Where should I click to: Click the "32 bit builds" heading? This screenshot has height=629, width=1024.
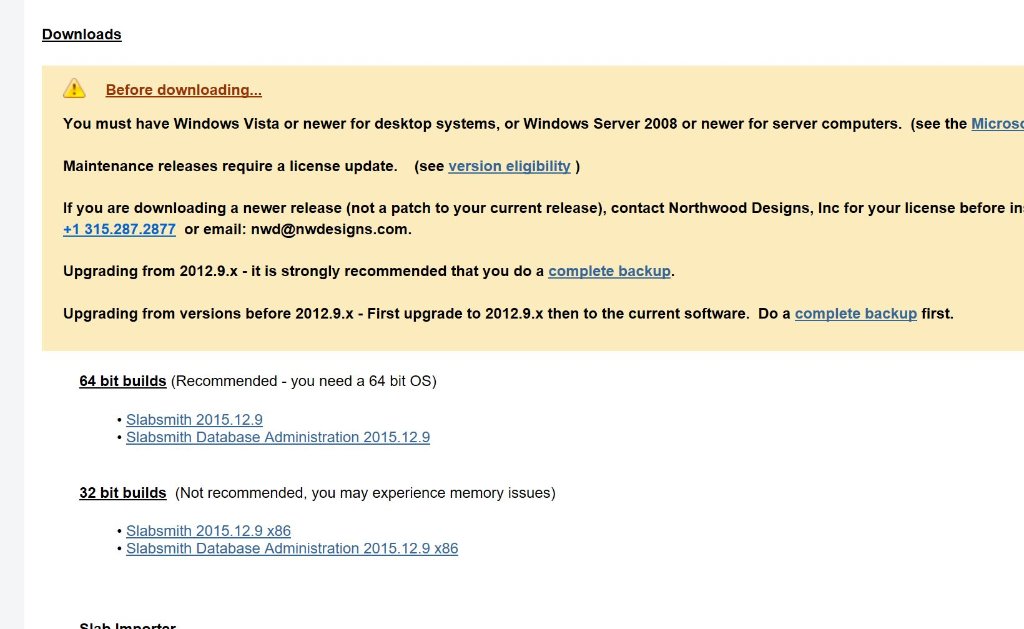point(123,492)
